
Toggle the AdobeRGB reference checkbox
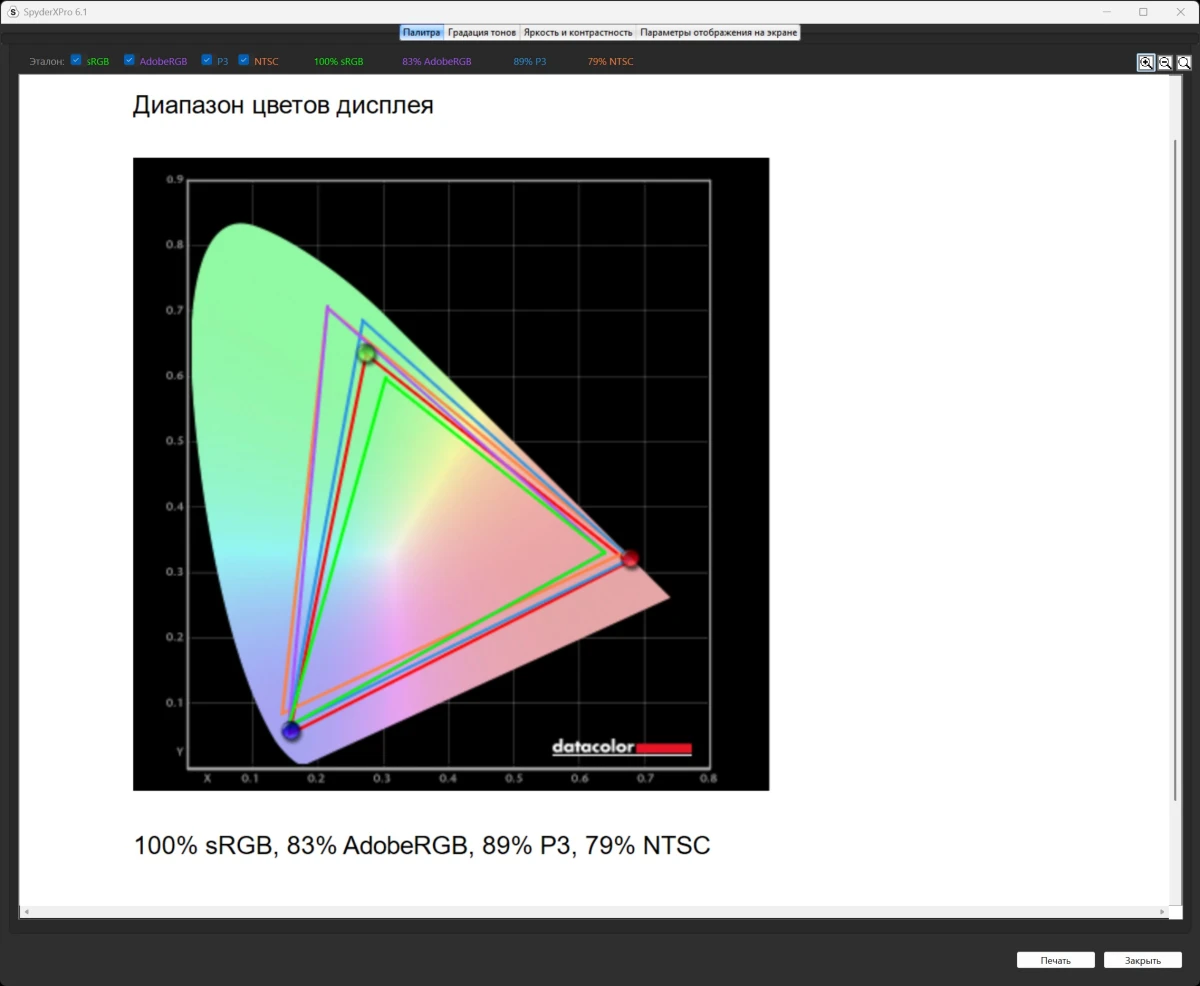tap(129, 60)
